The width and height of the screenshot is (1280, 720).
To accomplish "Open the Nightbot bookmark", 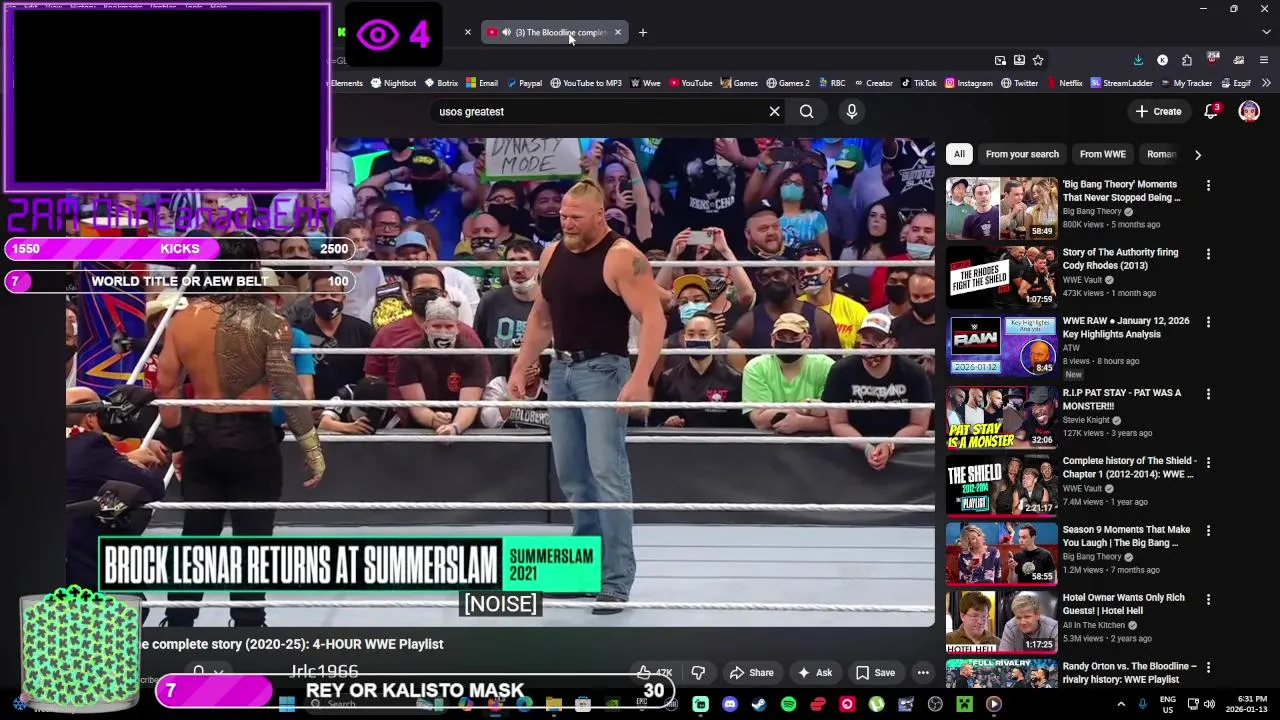I will (x=393, y=83).
